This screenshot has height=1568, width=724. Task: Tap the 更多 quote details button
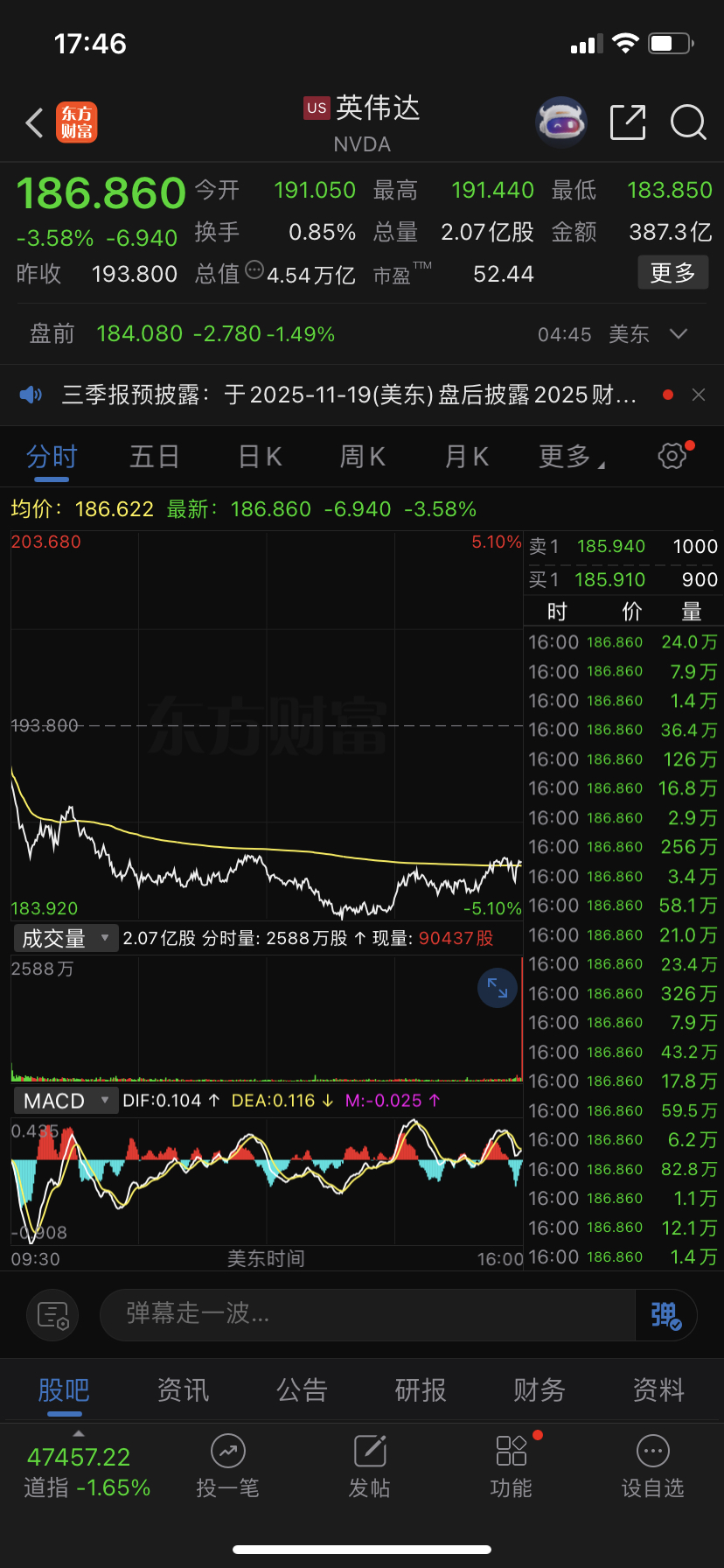coord(672,273)
